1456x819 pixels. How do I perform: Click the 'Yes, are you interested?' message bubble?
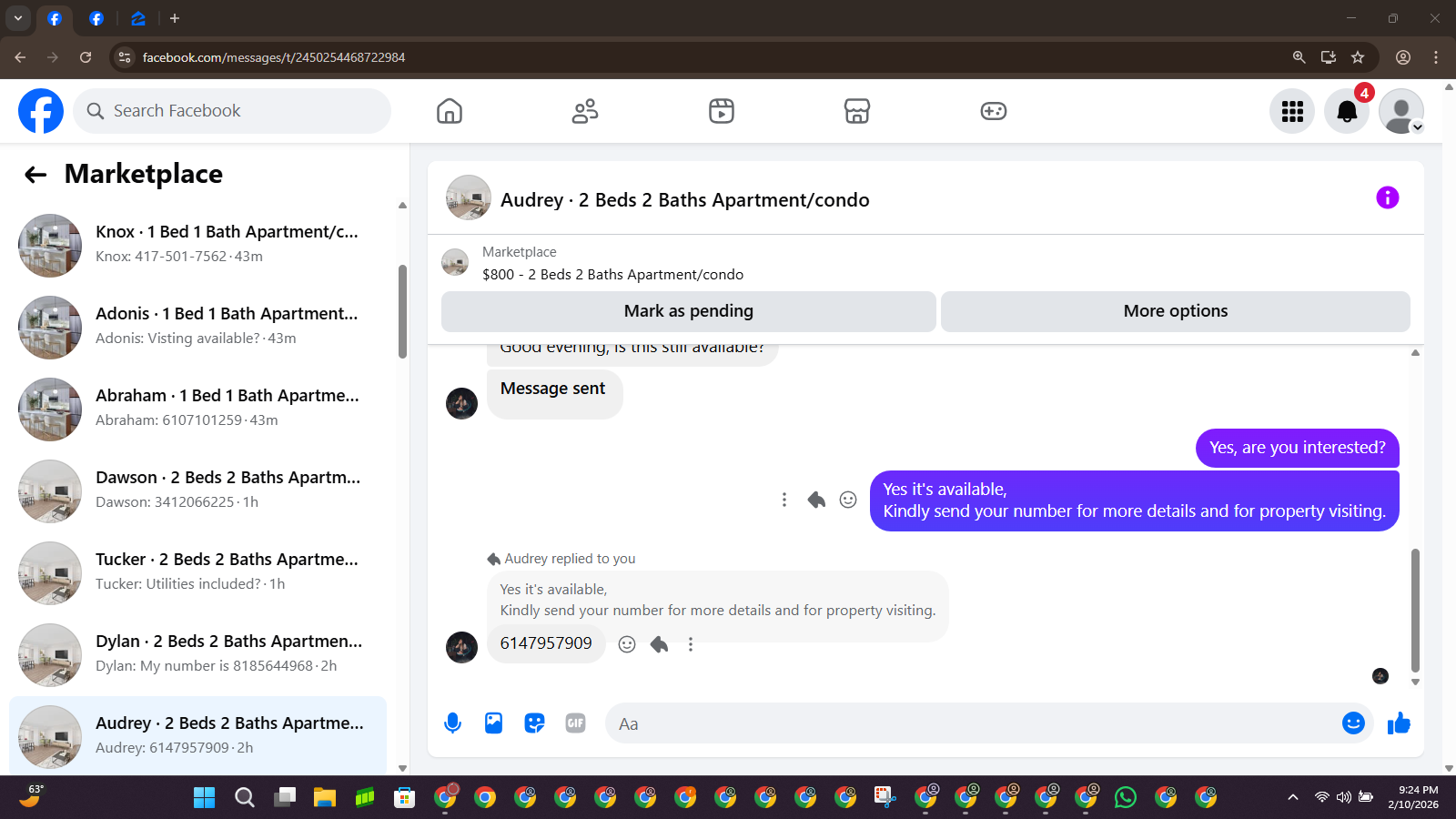1298,448
